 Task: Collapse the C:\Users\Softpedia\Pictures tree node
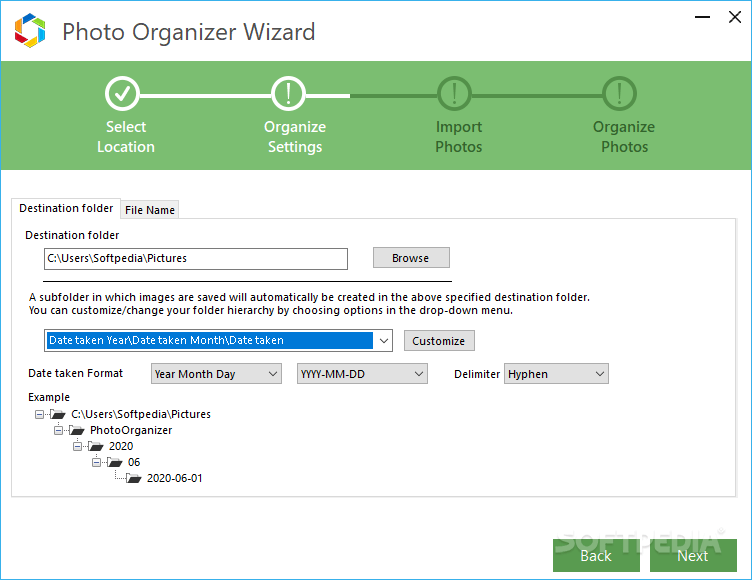(39, 414)
